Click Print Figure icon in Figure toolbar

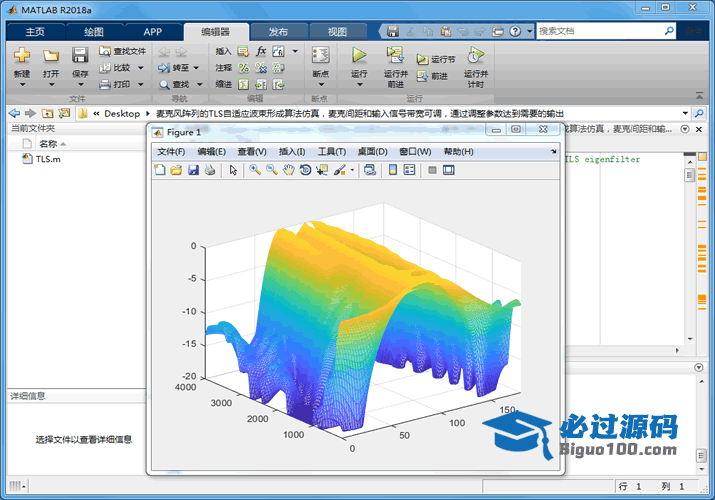209,170
